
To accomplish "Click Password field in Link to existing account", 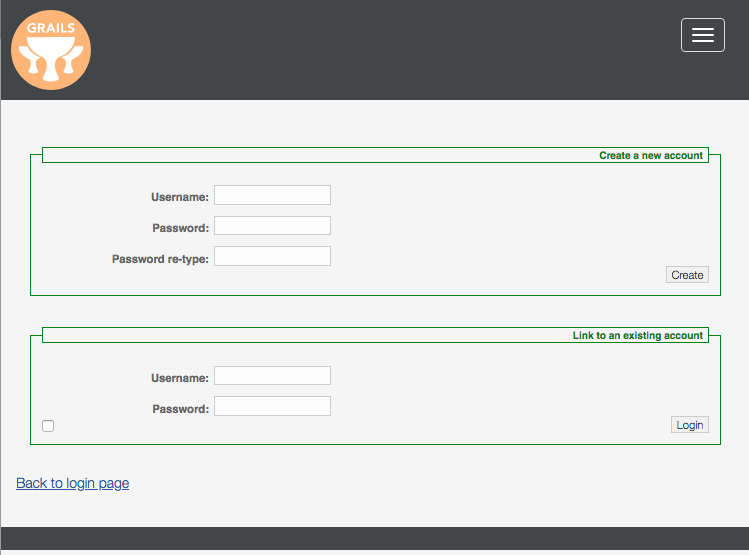I will [272, 406].
